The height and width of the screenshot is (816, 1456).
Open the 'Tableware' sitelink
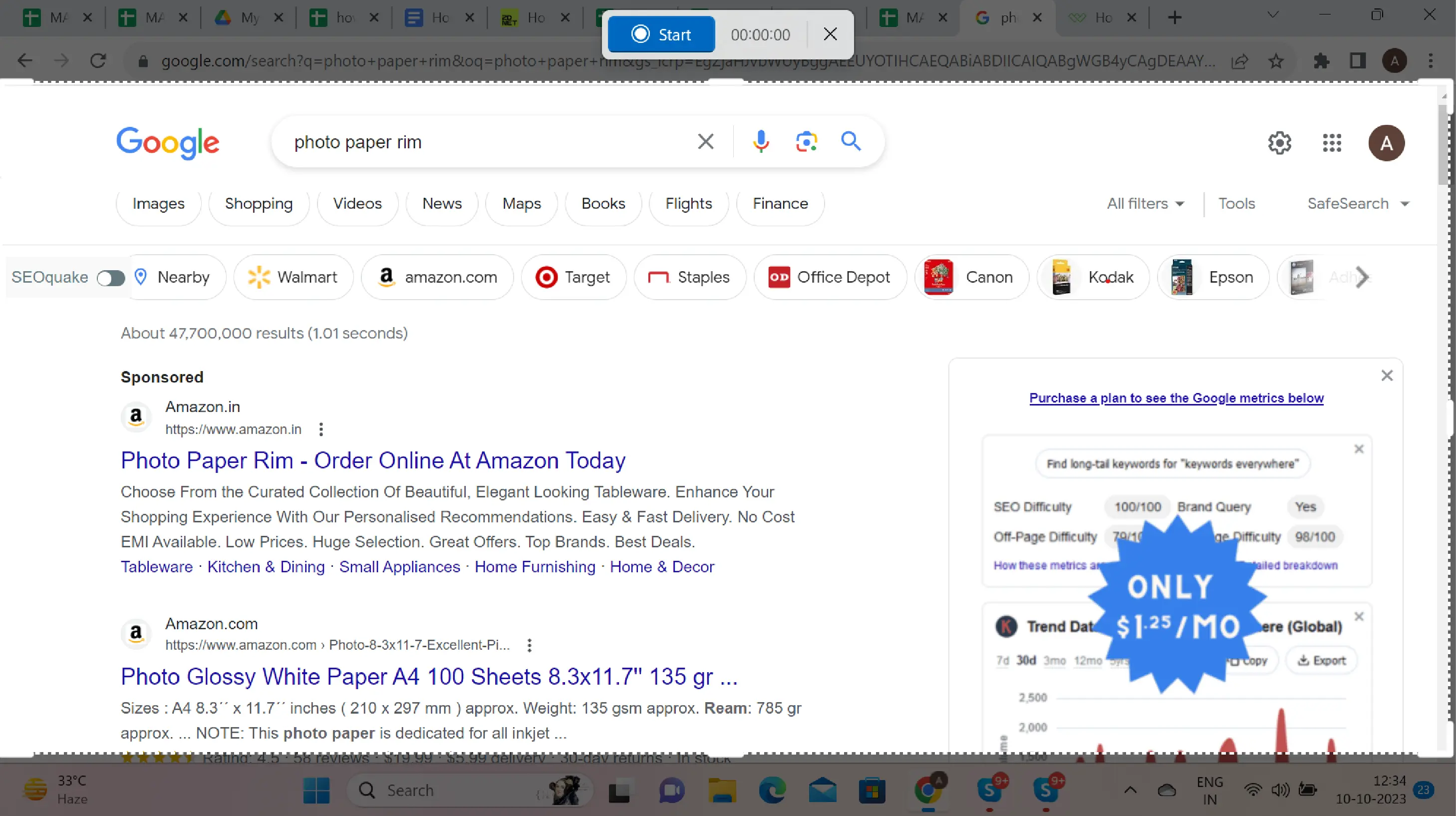pos(157,567)
